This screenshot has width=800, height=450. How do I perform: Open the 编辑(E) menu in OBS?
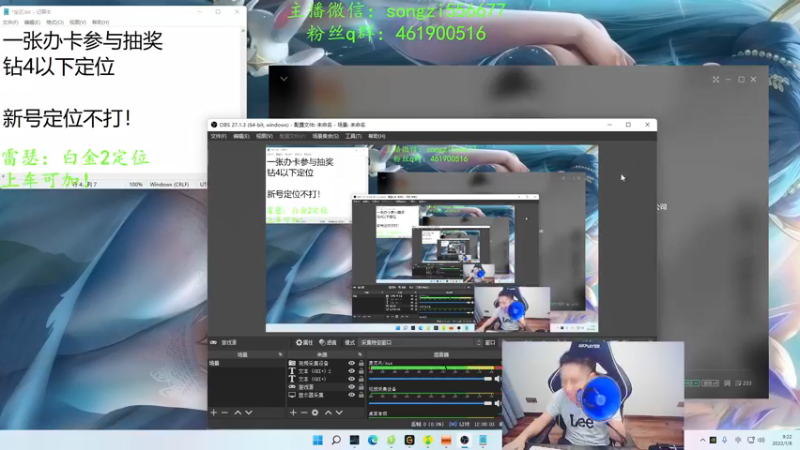click(x=241, y=136)
